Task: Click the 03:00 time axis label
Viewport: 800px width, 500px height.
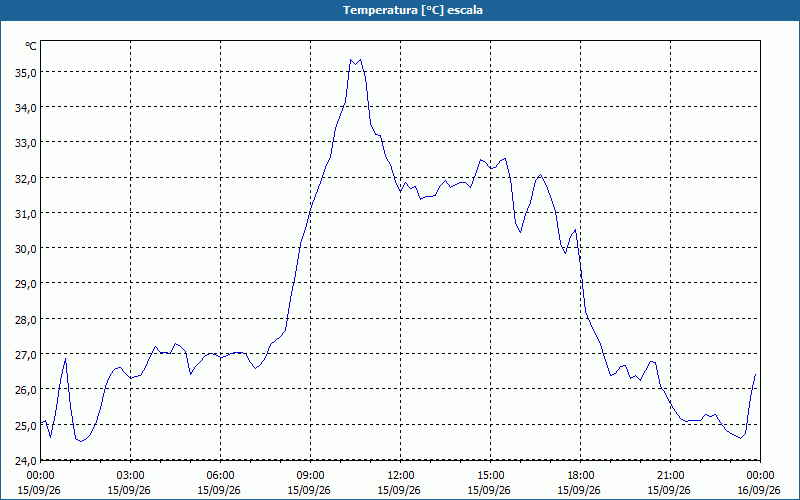Action: 131,476
